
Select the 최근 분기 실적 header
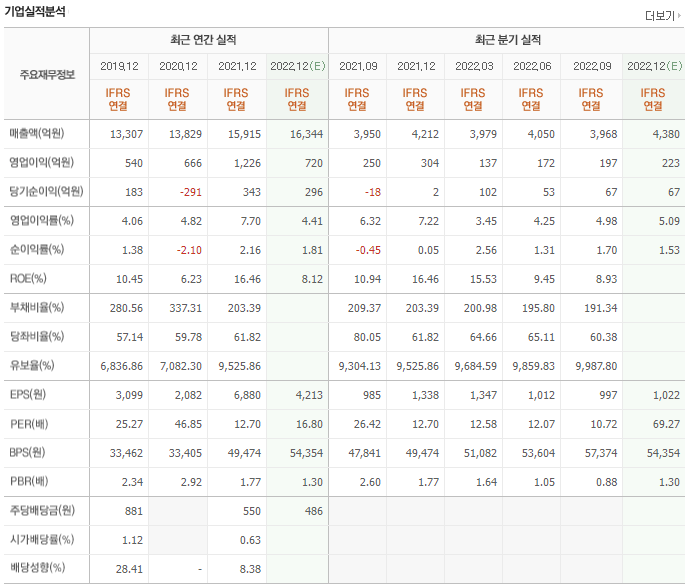click(508, 40)
